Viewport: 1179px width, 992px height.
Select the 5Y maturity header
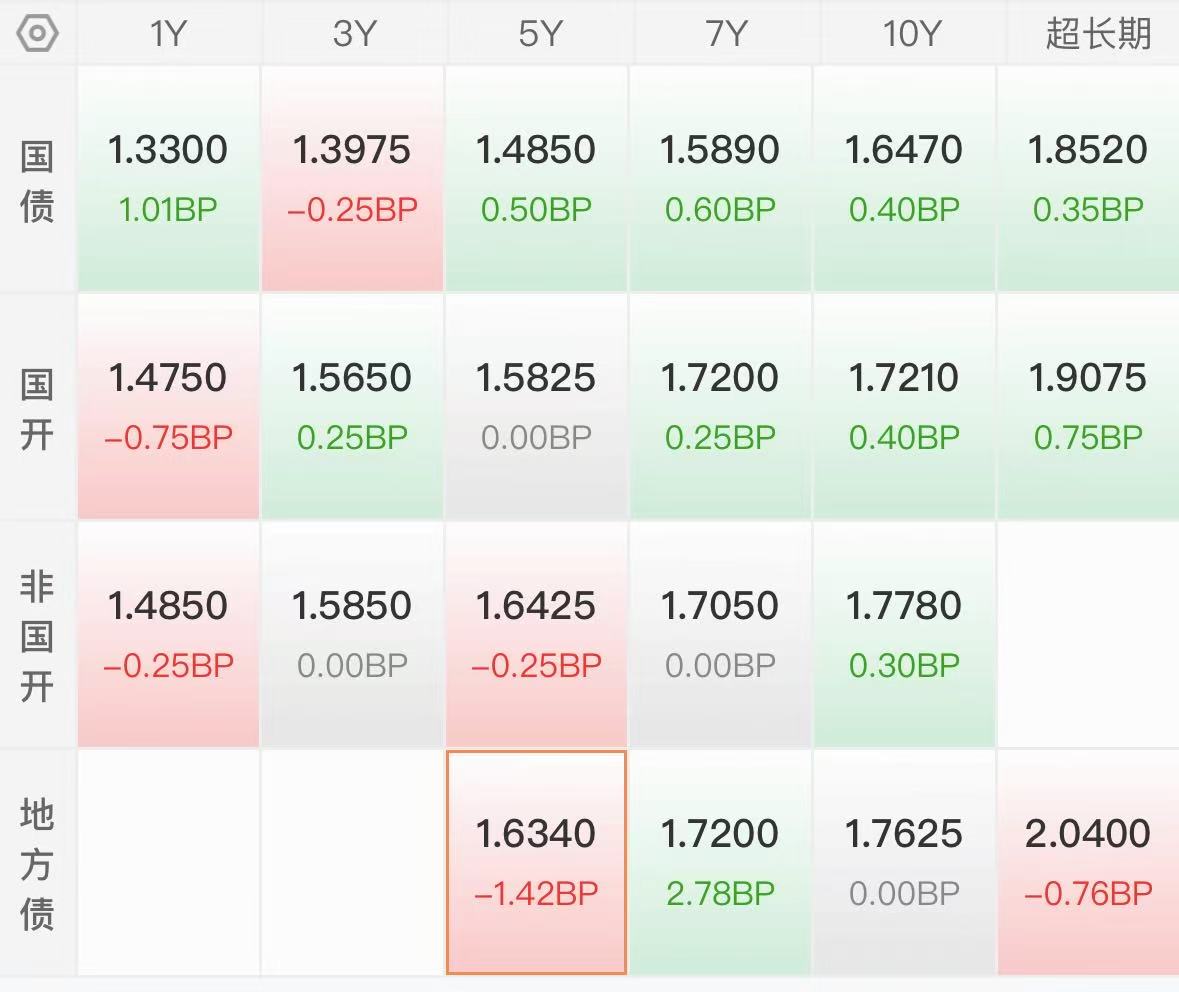(x=537, y=33)
